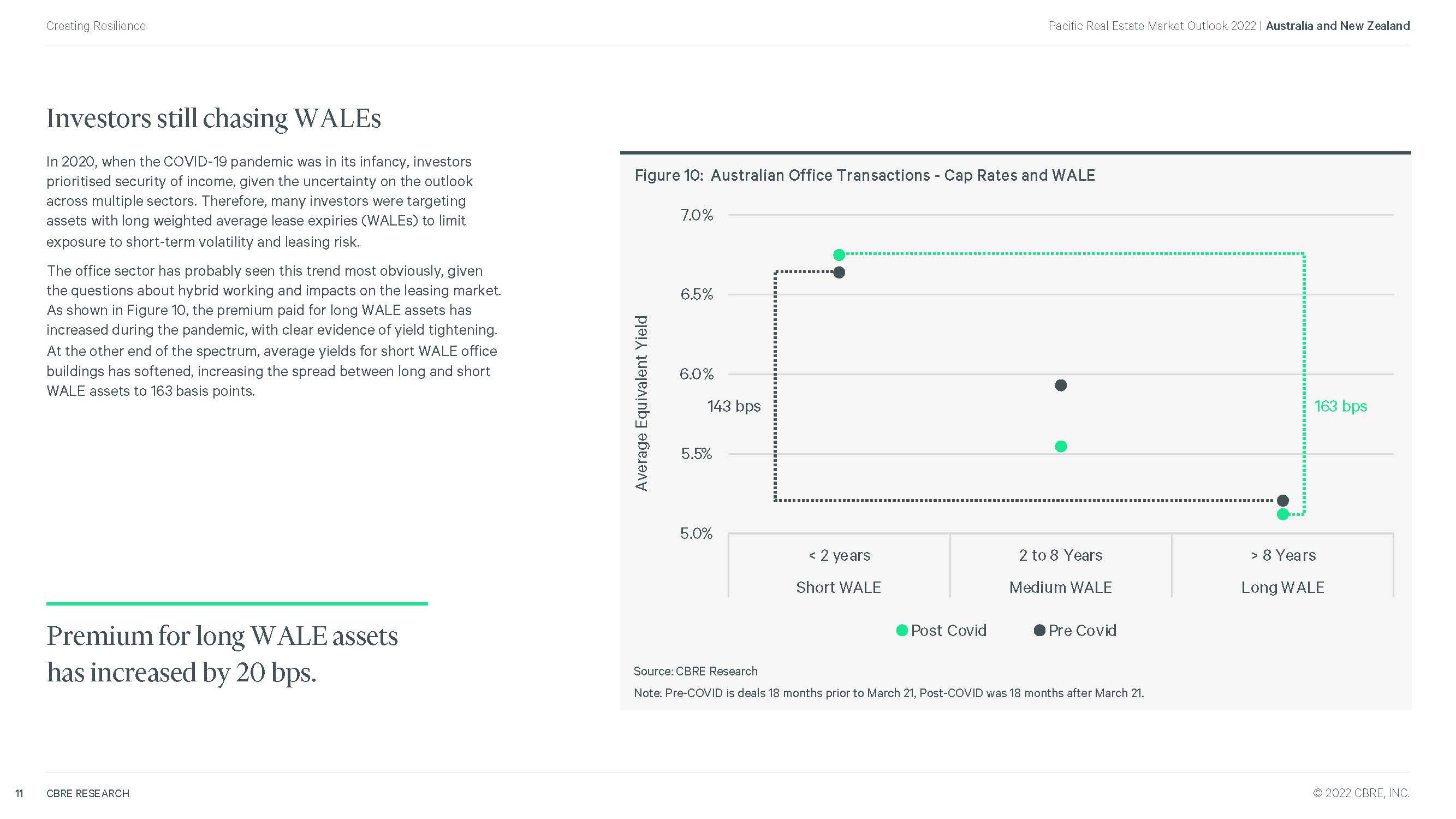1456x819 pixels.
Task: Click the Investors still chasing WALEs heading
Action: tap(213, 118)
